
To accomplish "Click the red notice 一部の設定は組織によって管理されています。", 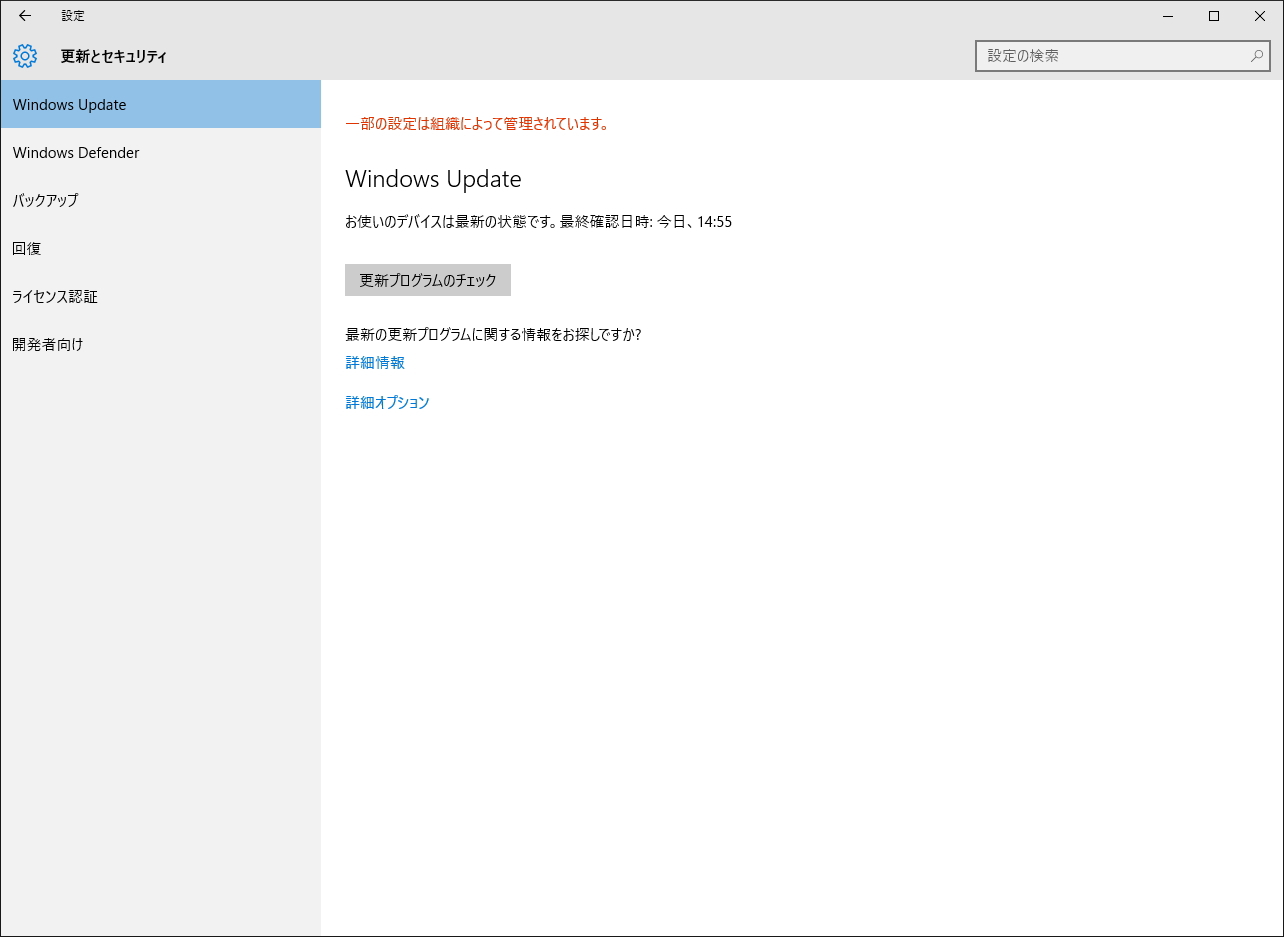I will click(x=477, y=124).
